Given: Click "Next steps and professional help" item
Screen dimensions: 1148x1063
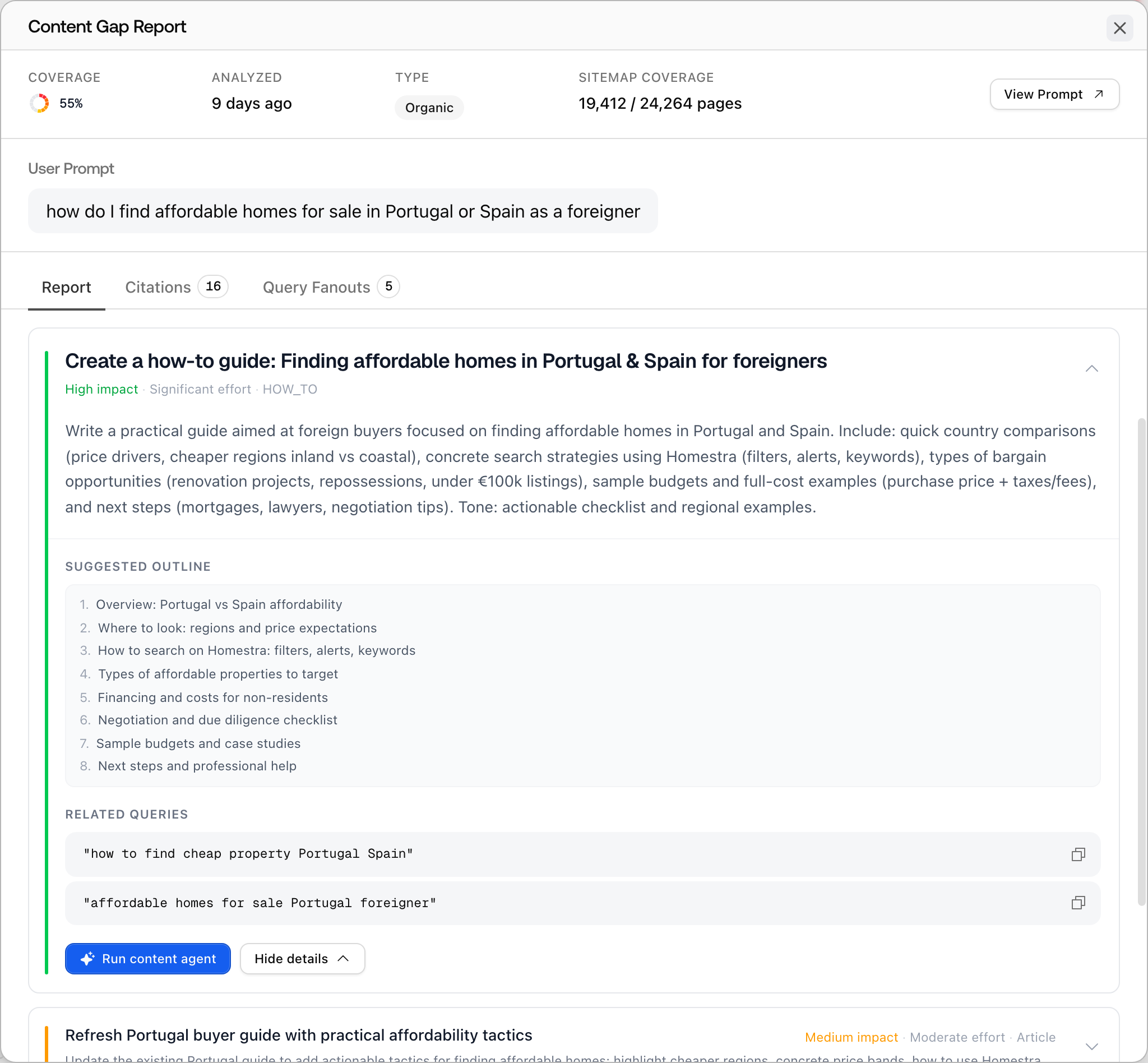Looking at the screenshot, I should click(197, 766).
